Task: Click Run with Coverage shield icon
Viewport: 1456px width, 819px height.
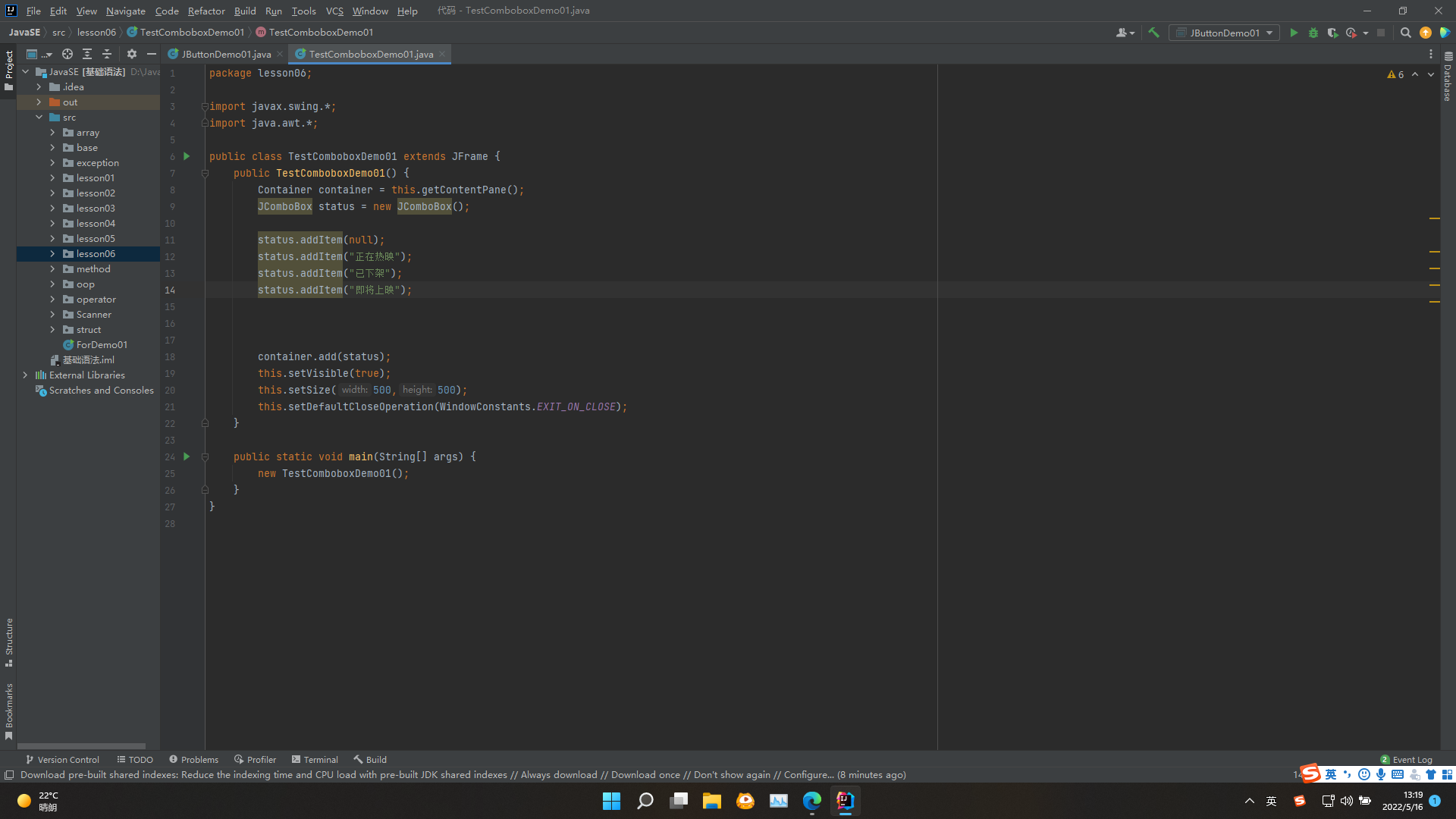Action: (x=1332, y=33)
